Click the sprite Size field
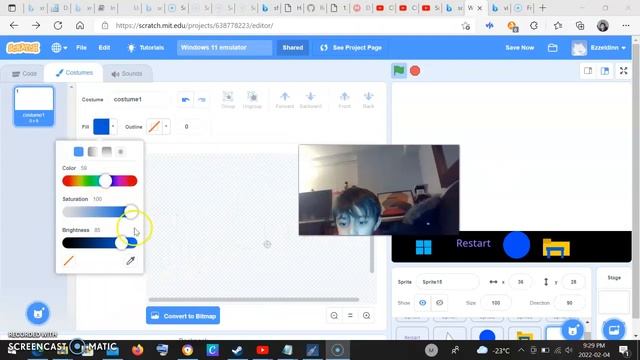This screenshot has height=360, width=640. [496, 303]
